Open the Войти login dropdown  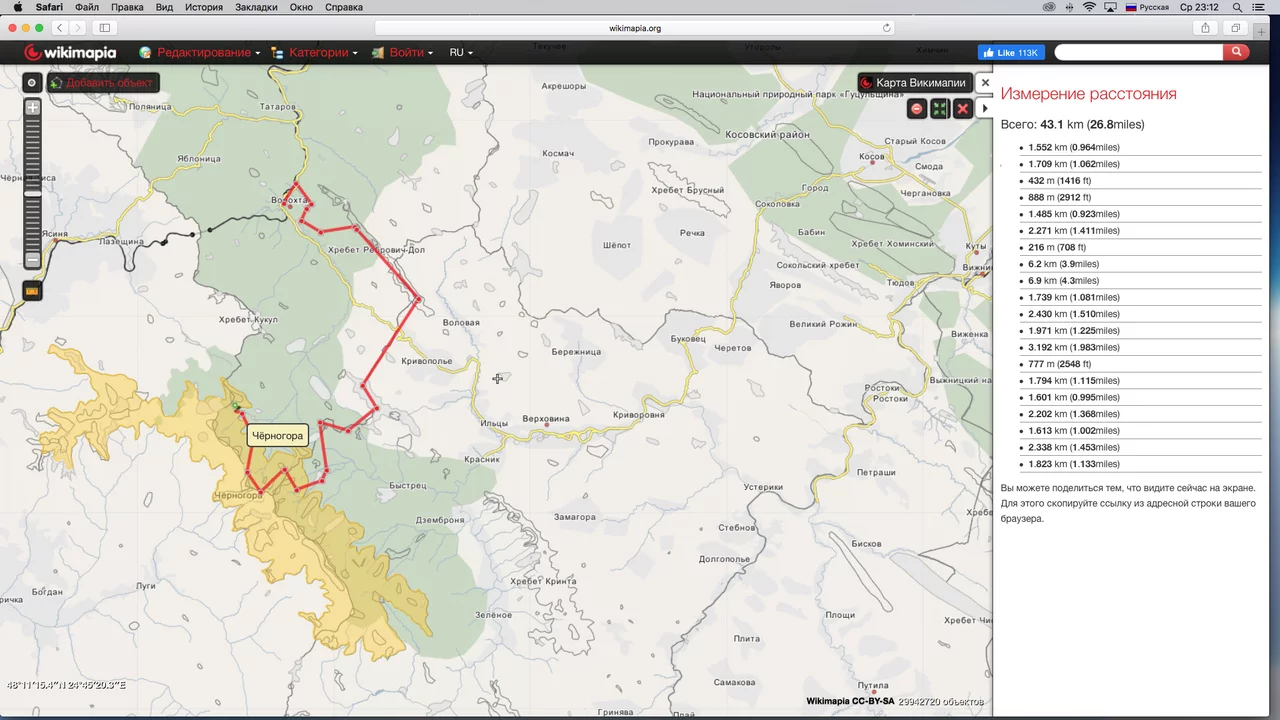402,52
